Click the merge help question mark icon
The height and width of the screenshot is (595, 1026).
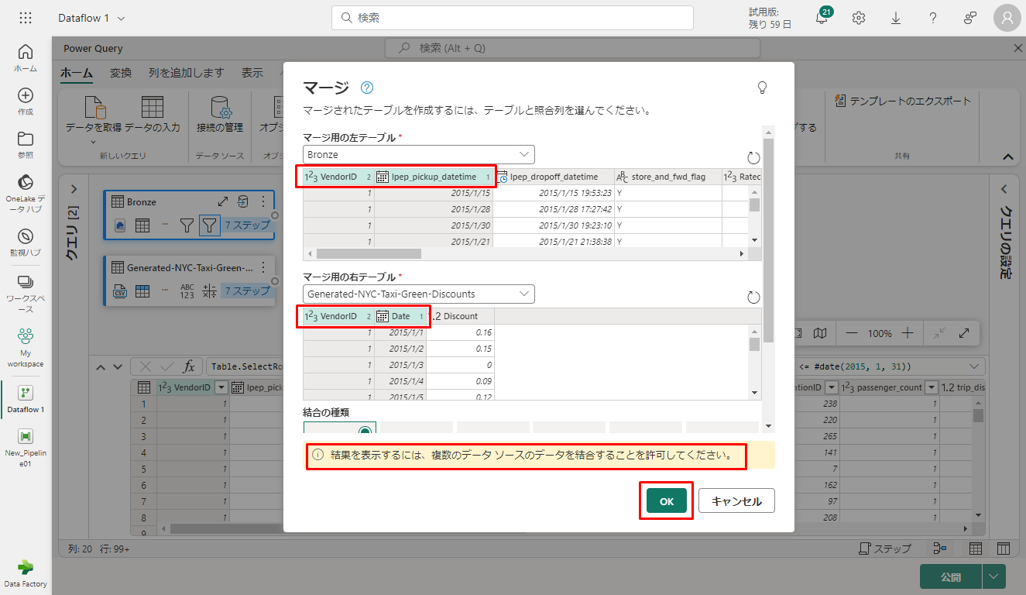click(x=367, y=88)
